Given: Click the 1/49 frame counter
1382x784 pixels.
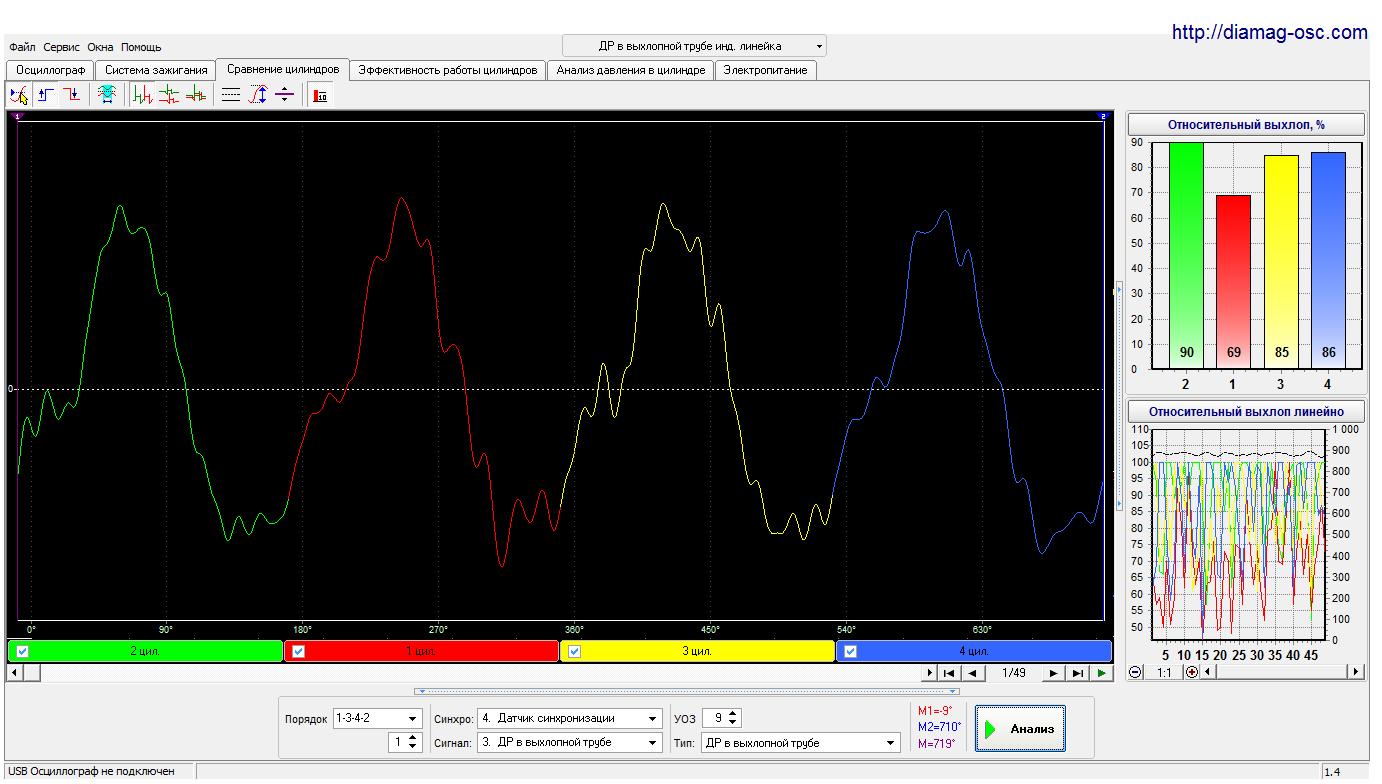Looking at the screenshot, I should tap(1013, 673).
